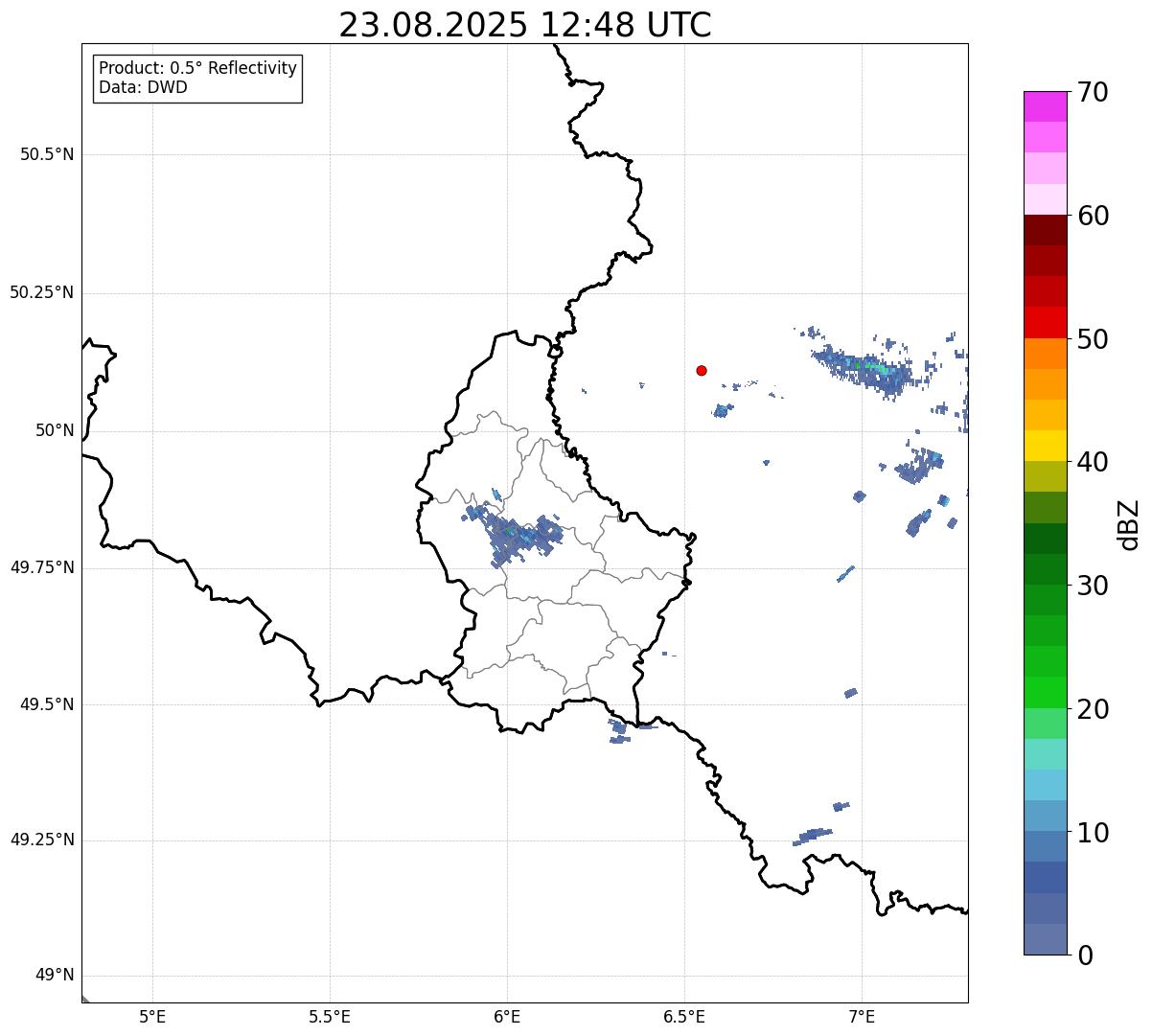Click the yellow colorbar segment just above 40 dBZ
Screen dimensions: 1152x1036
tap(1045, 447)
